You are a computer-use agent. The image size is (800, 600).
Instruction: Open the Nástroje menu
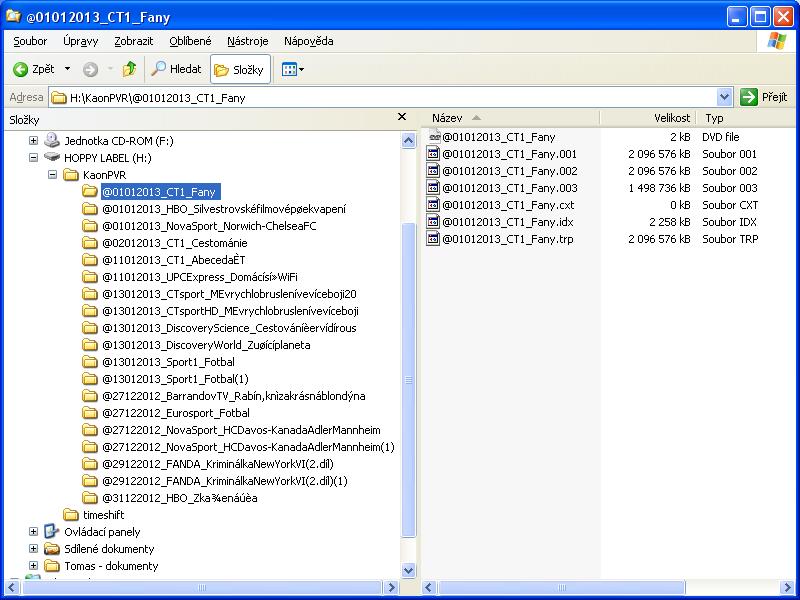(x=248, y=41)
